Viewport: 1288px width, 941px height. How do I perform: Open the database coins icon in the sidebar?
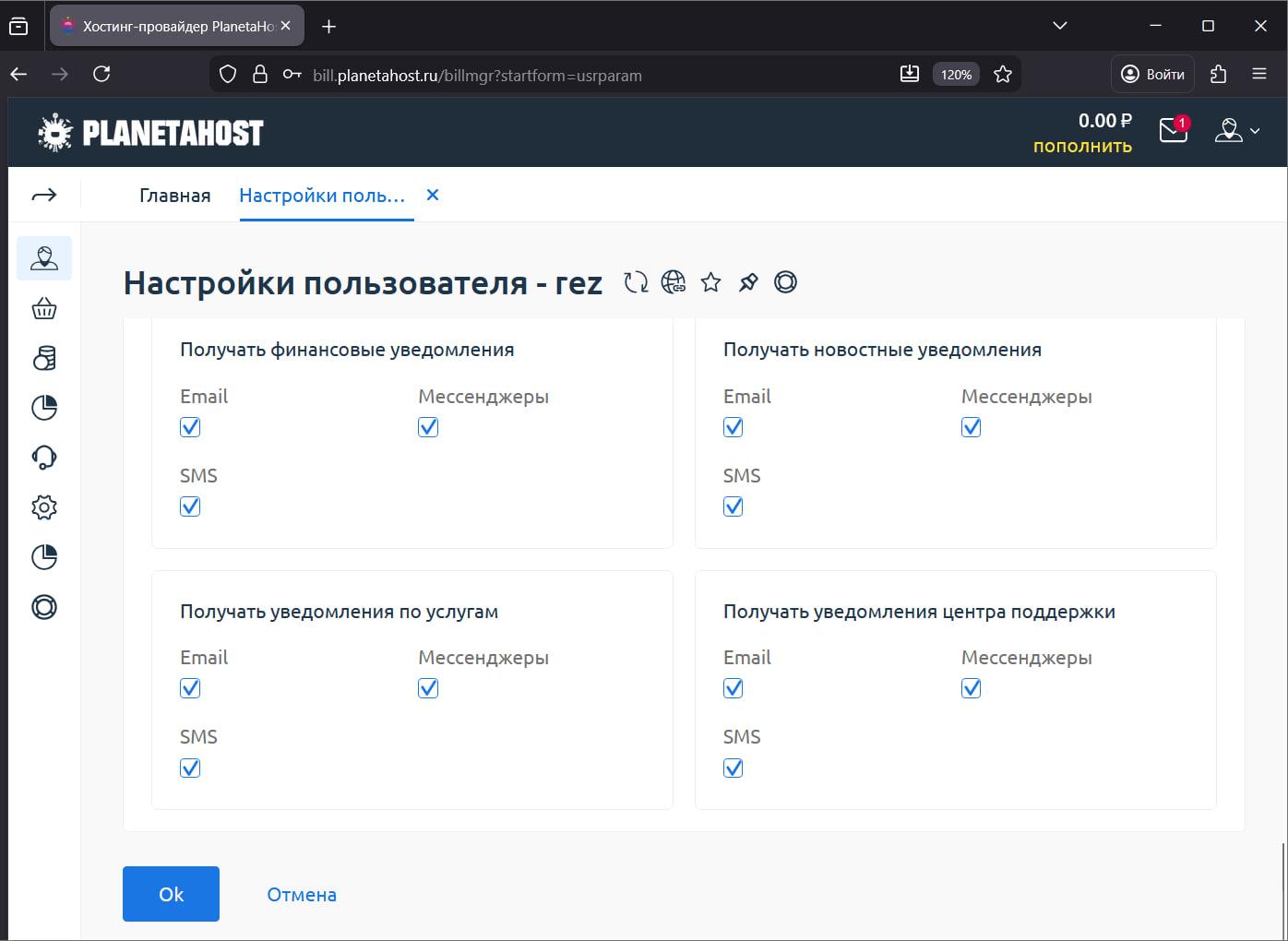click(x=44, y=358)
